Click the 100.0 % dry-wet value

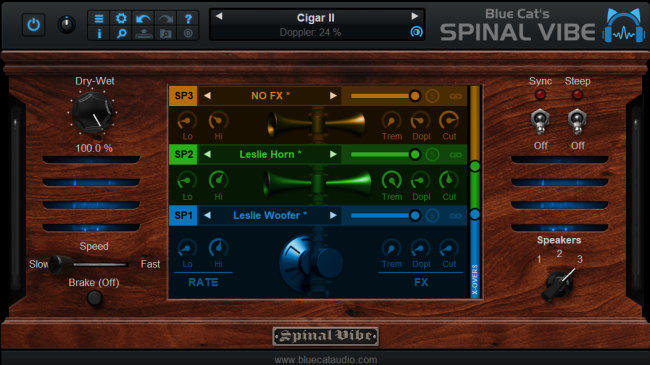[94, 148]
